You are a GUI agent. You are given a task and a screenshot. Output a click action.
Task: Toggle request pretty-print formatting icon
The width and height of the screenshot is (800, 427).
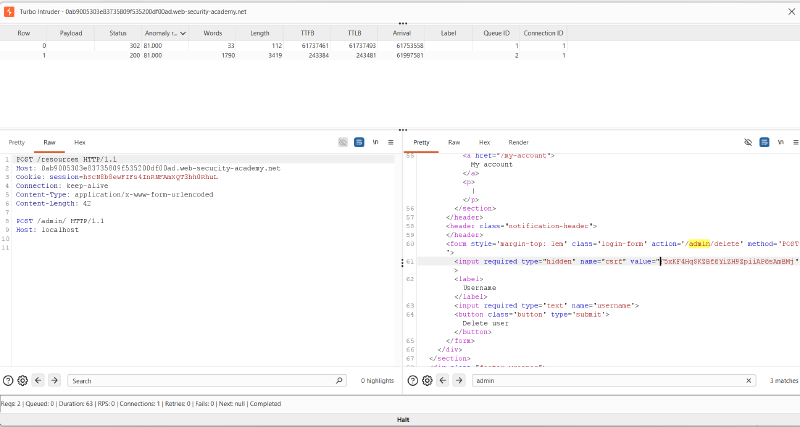click(359, 142)
